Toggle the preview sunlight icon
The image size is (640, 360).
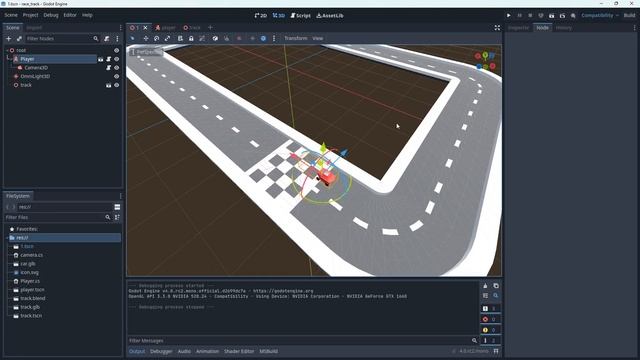tap(252, 38)
